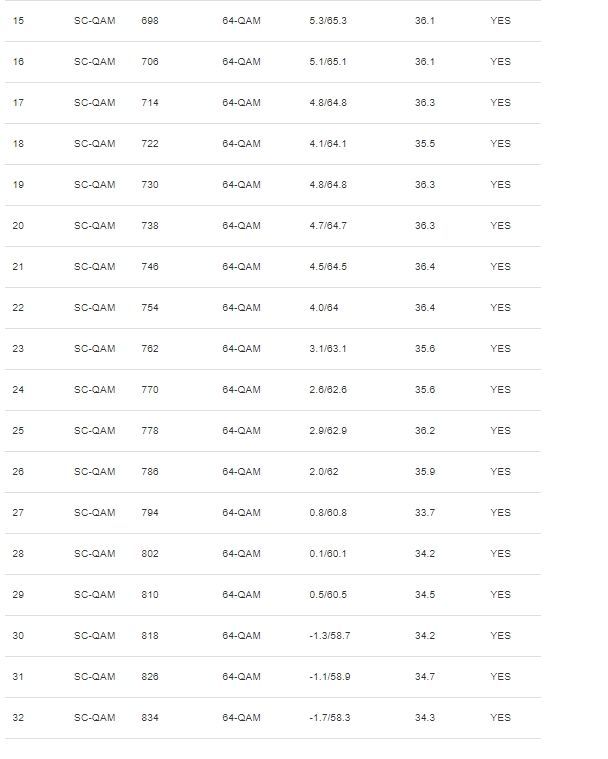Click the power value 0.1/60.1

pos(329,554)
